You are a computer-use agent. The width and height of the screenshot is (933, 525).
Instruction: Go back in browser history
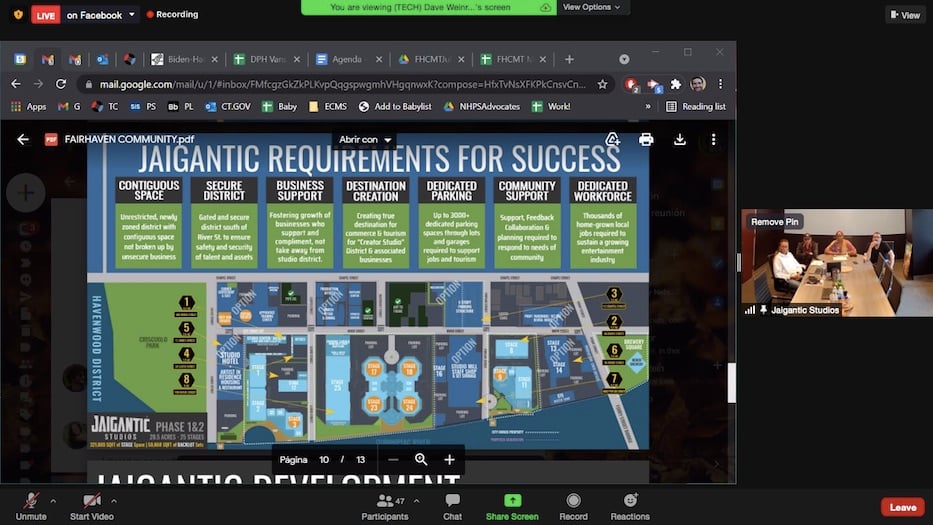coord(16,84)
